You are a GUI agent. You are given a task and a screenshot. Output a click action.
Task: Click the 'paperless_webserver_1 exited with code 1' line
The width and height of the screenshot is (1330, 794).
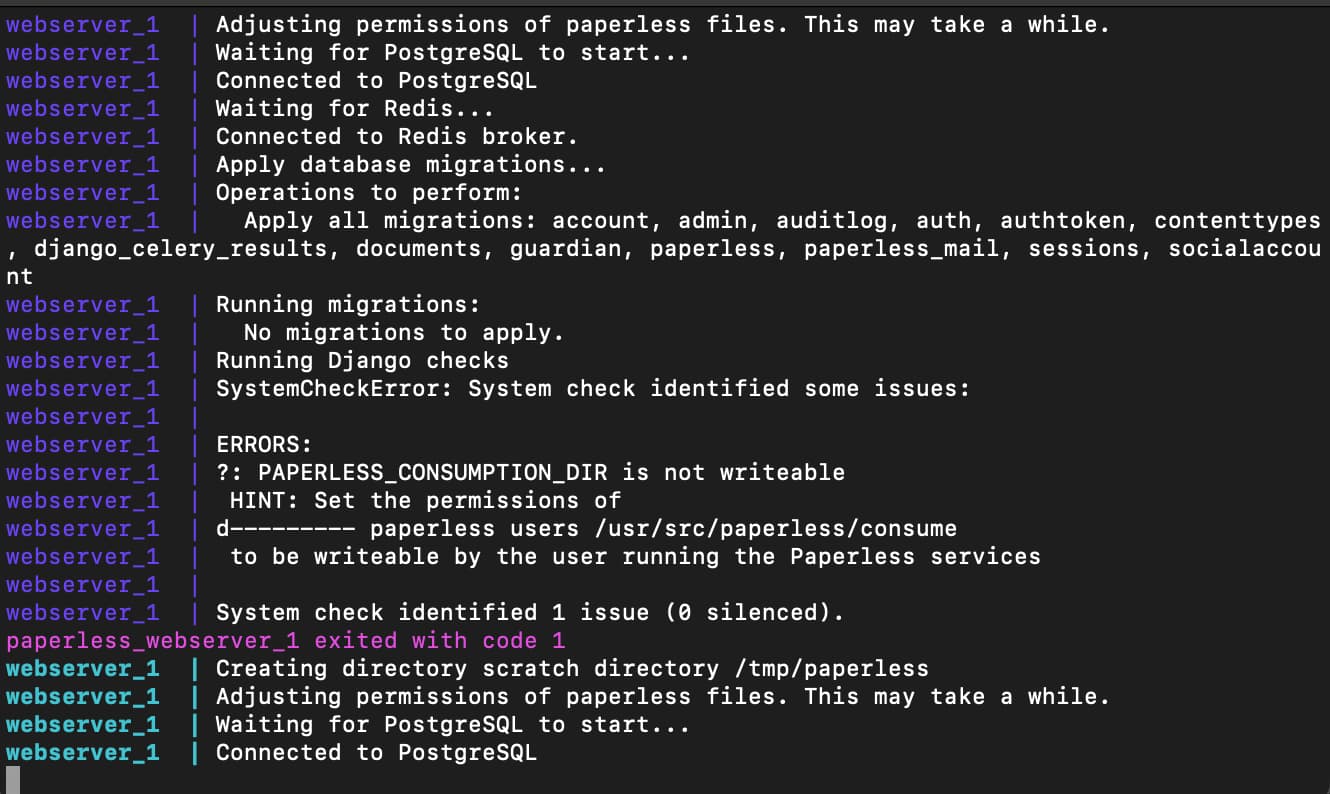(286, 640)
